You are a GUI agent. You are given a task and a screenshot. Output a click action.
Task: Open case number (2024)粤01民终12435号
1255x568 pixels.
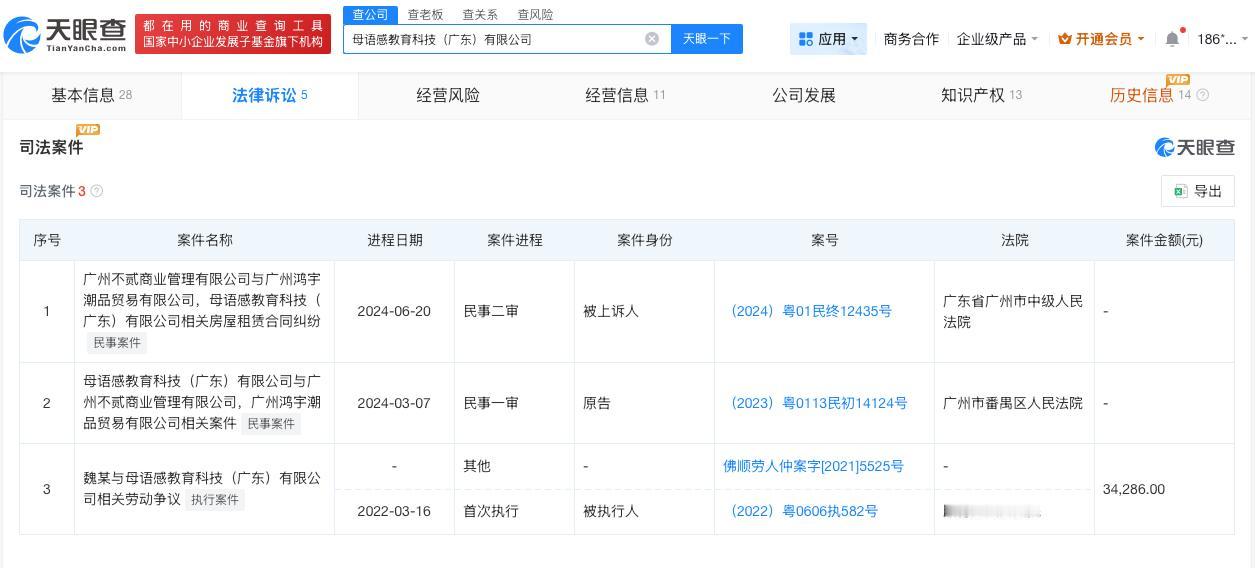(x=810, y=311)
